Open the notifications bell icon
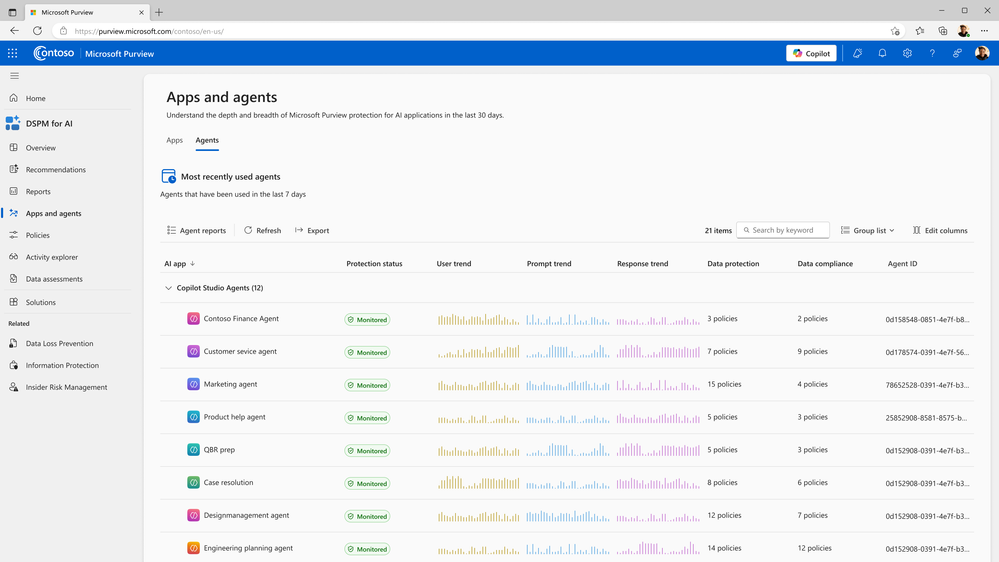999x562 pixels. [x=882, y=54]
